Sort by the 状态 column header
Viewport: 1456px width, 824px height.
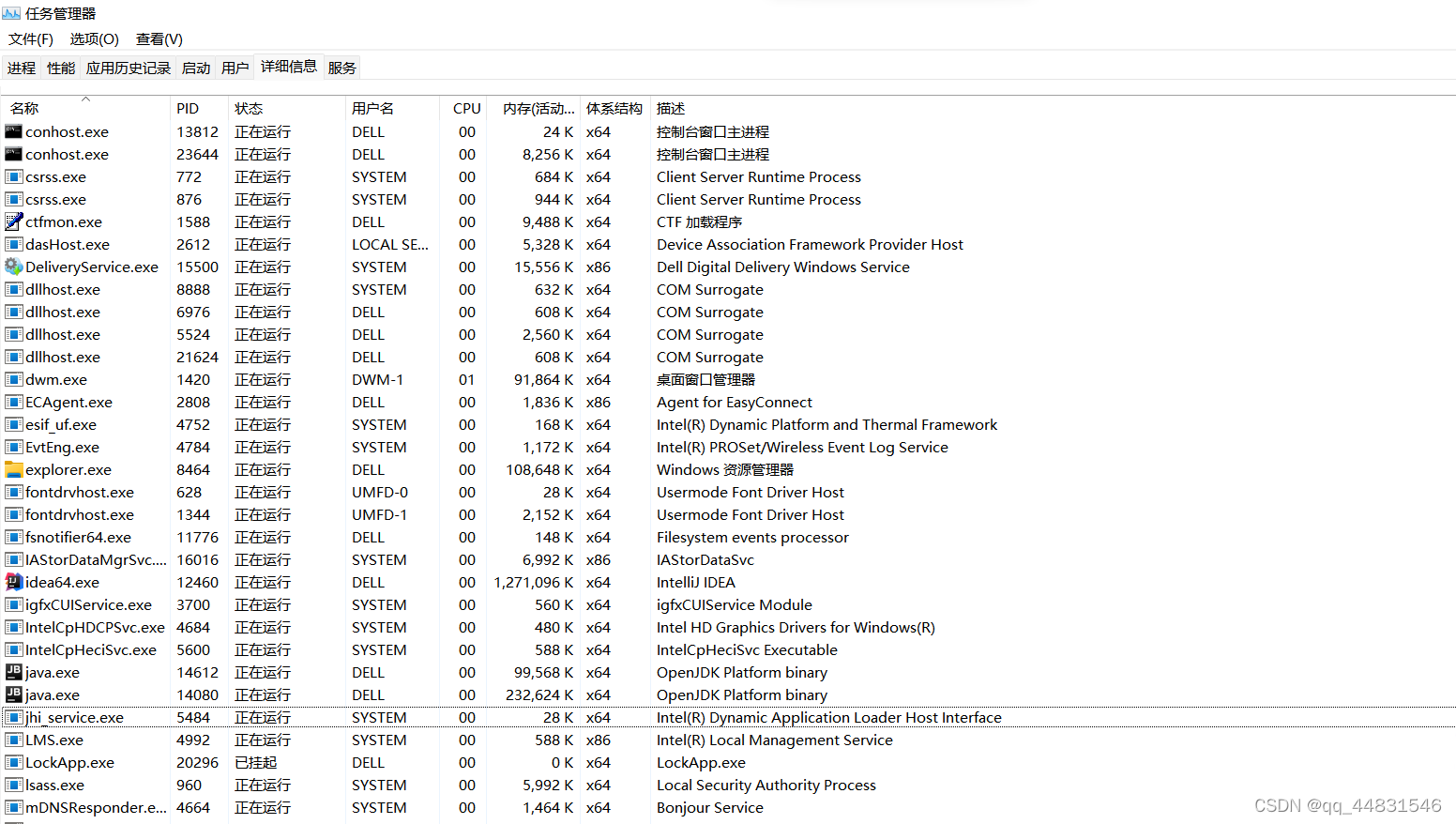point(287,108)
